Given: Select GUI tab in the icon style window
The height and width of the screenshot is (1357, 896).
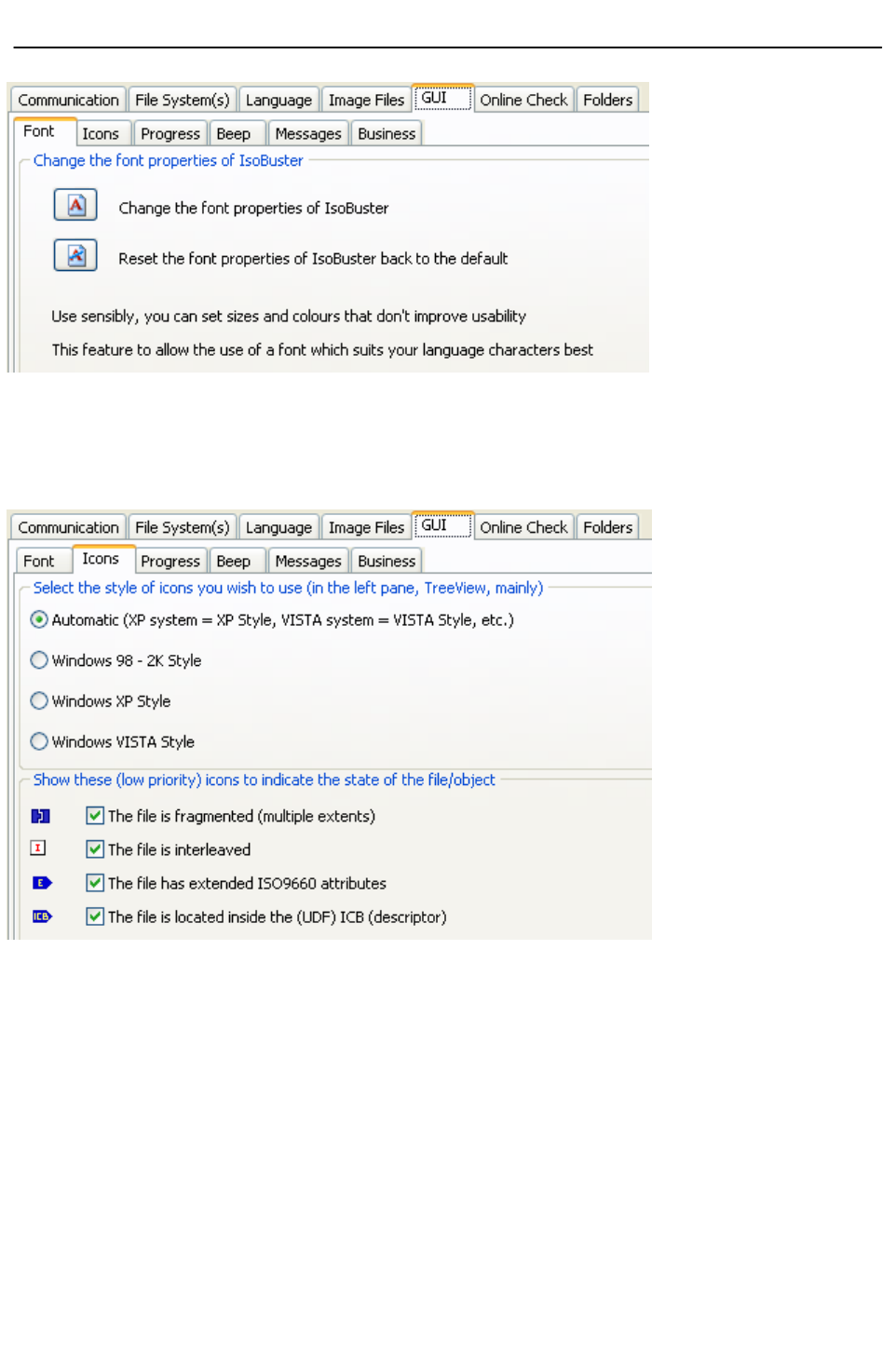Looking at the screenshot, I should (x=443, y=525).
